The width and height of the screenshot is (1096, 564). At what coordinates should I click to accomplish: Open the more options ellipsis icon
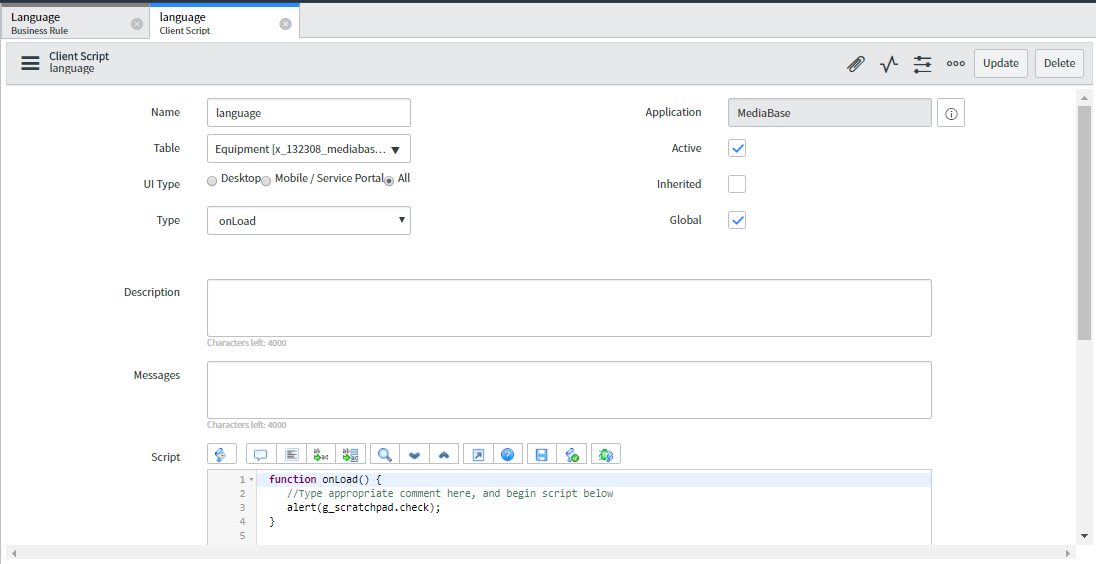point(956,64)
